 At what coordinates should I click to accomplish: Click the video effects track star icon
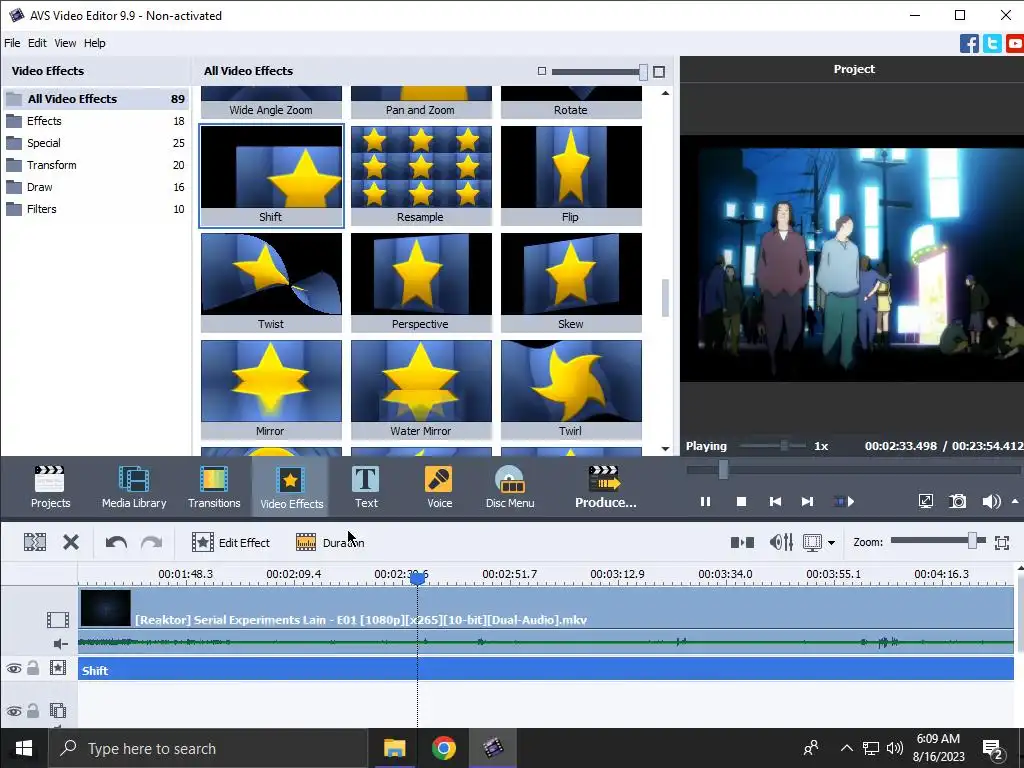(58, 667)
